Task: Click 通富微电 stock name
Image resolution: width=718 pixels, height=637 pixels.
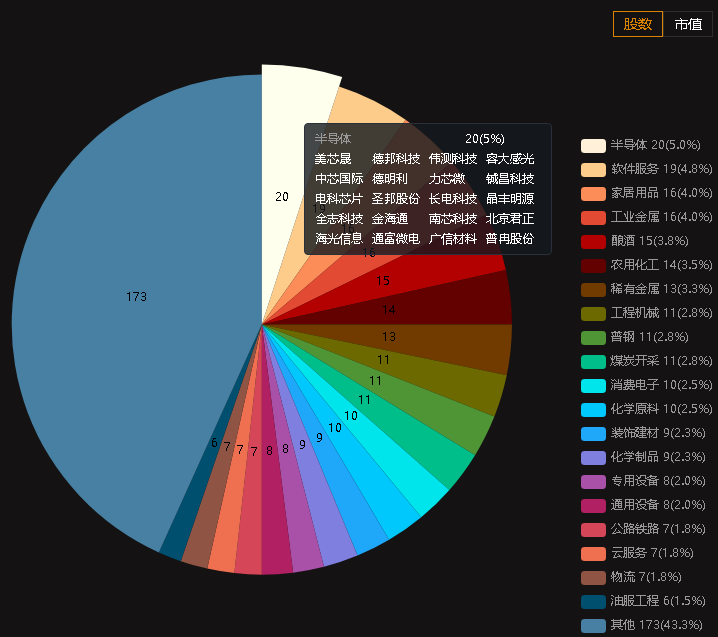Action: (396, 239)
